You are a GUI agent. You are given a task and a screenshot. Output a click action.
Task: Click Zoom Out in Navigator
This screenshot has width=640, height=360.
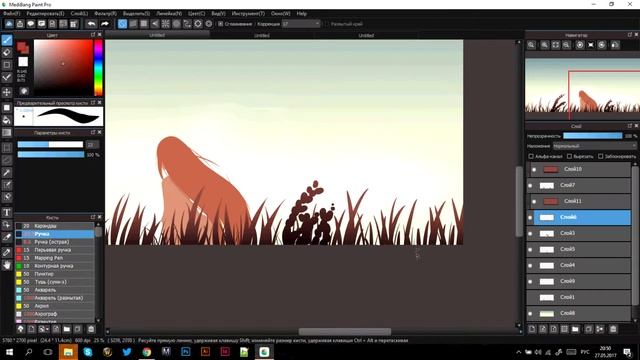point(566,45)
